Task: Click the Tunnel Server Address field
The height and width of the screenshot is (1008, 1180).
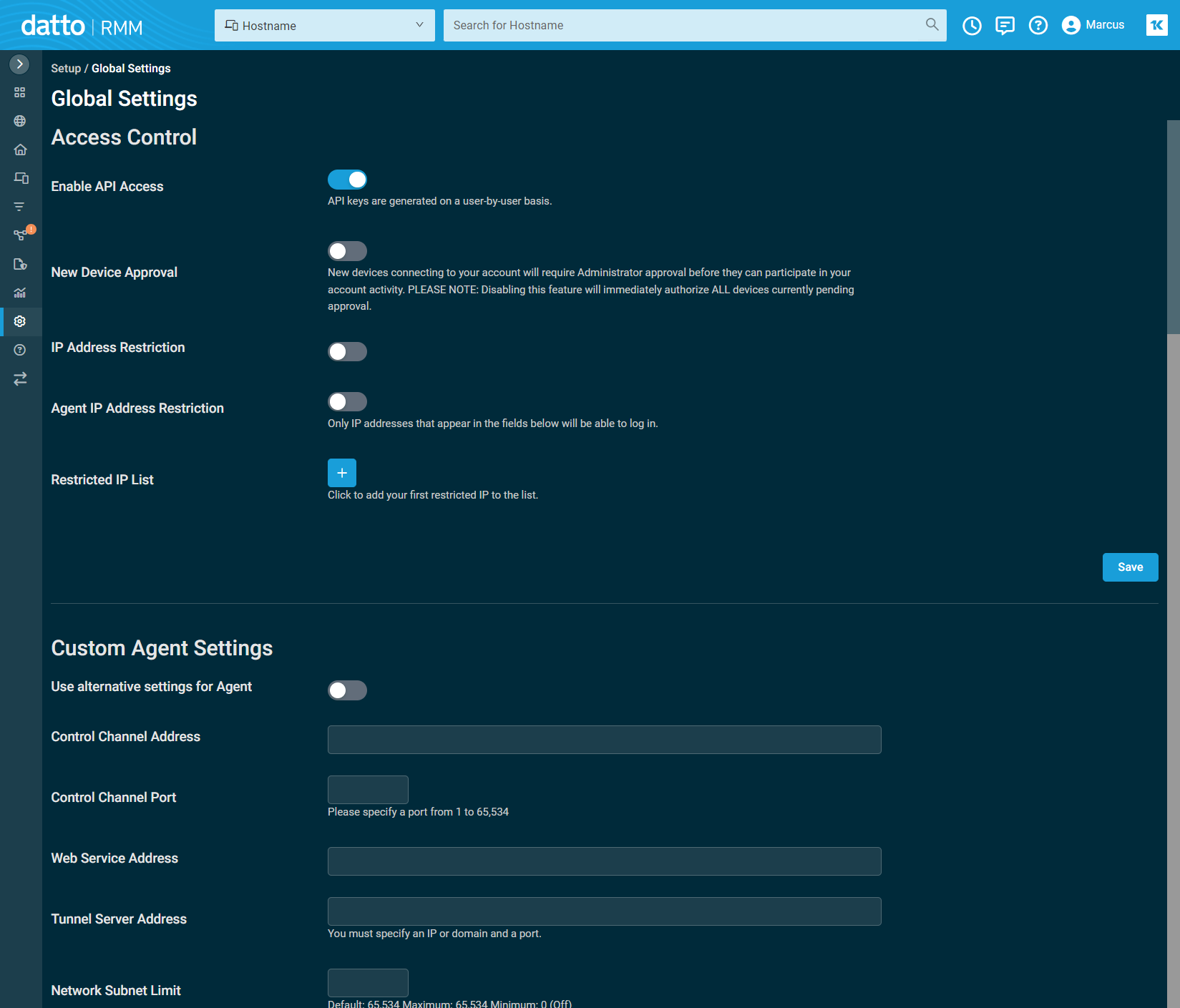Action: (605, 911)
